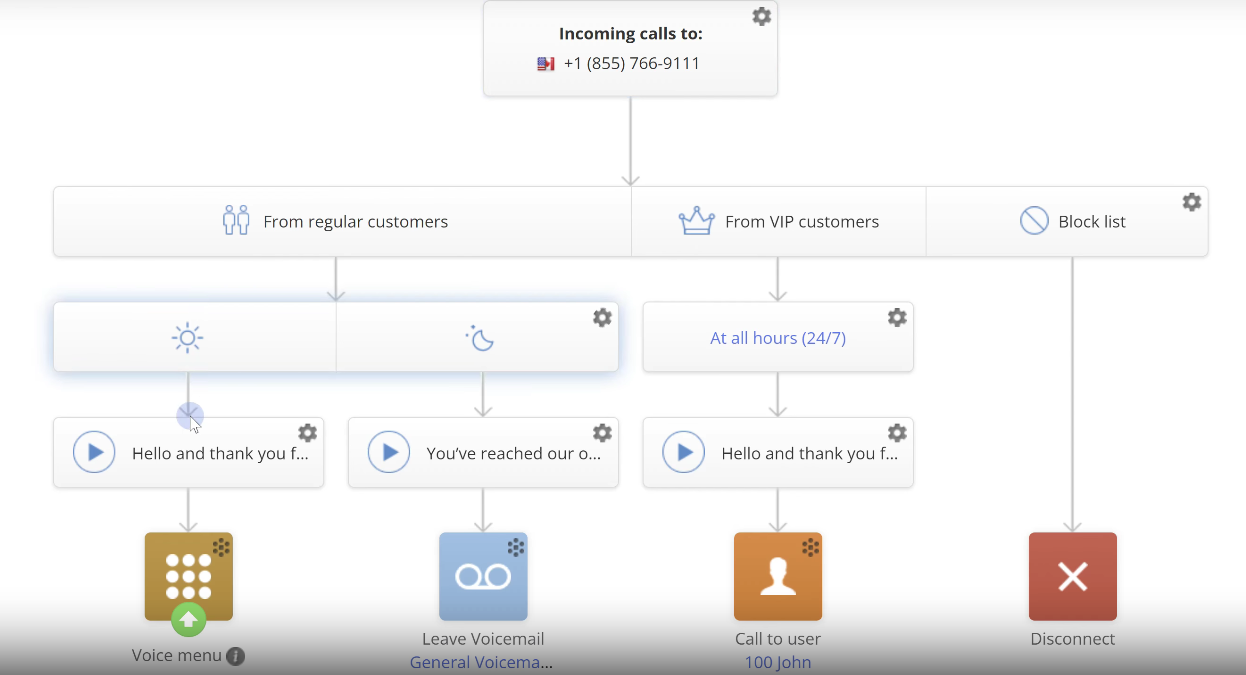Click the "Incoming calls to:" heading
1246x675 pixels.
[x=631, y=34]
